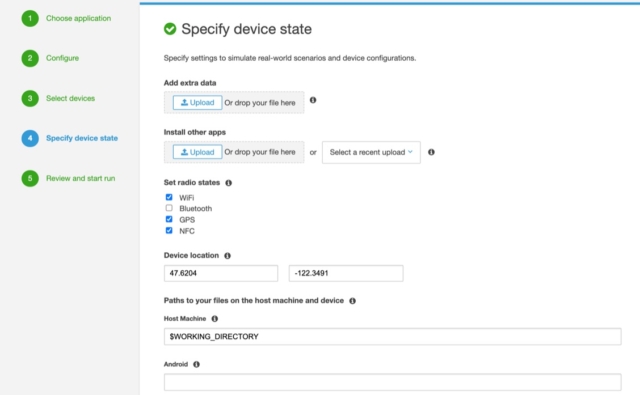Click the latitude field showing 47.6204

[221, 273]
